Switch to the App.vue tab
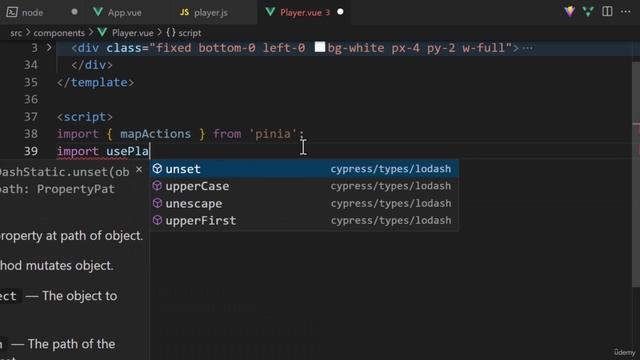 tap(117, 12)
